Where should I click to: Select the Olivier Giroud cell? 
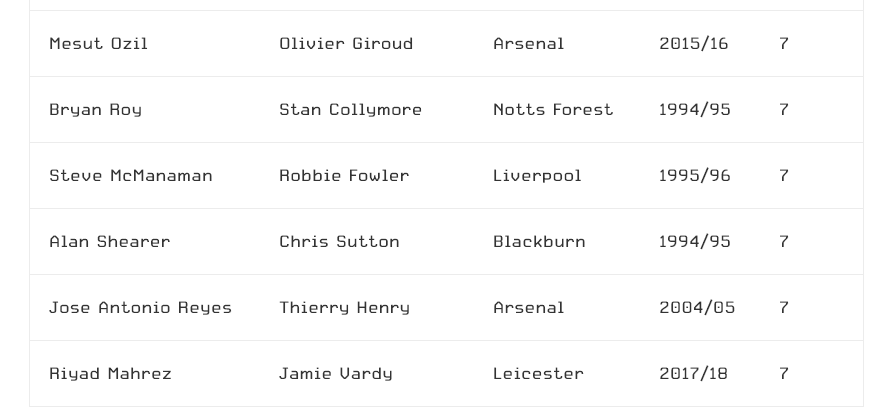[x=346, y=44]
